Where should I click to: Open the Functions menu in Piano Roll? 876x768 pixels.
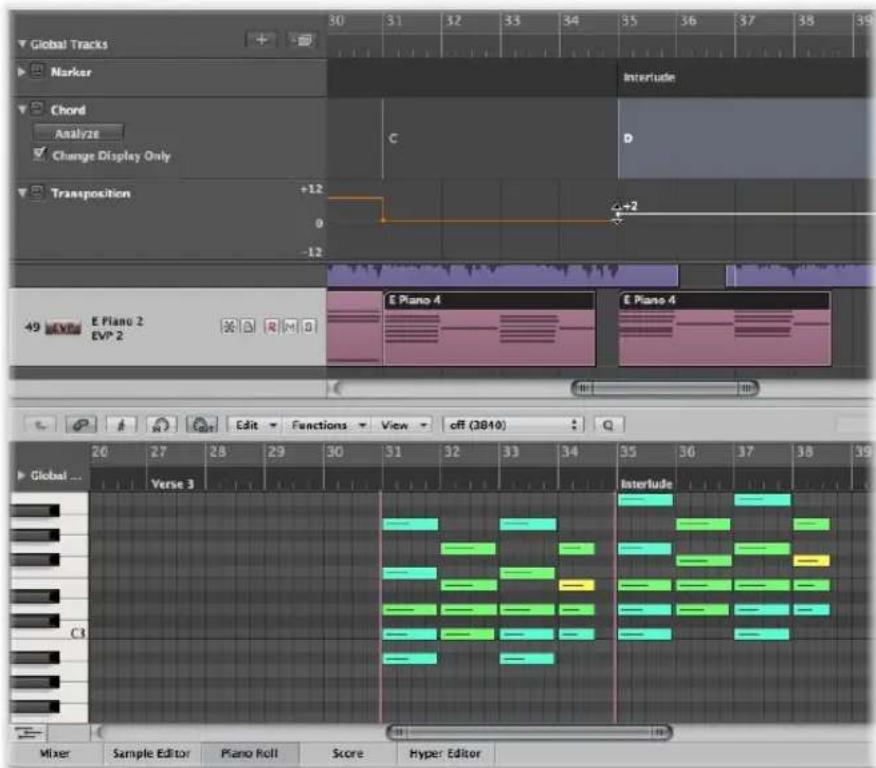[328, 426]
